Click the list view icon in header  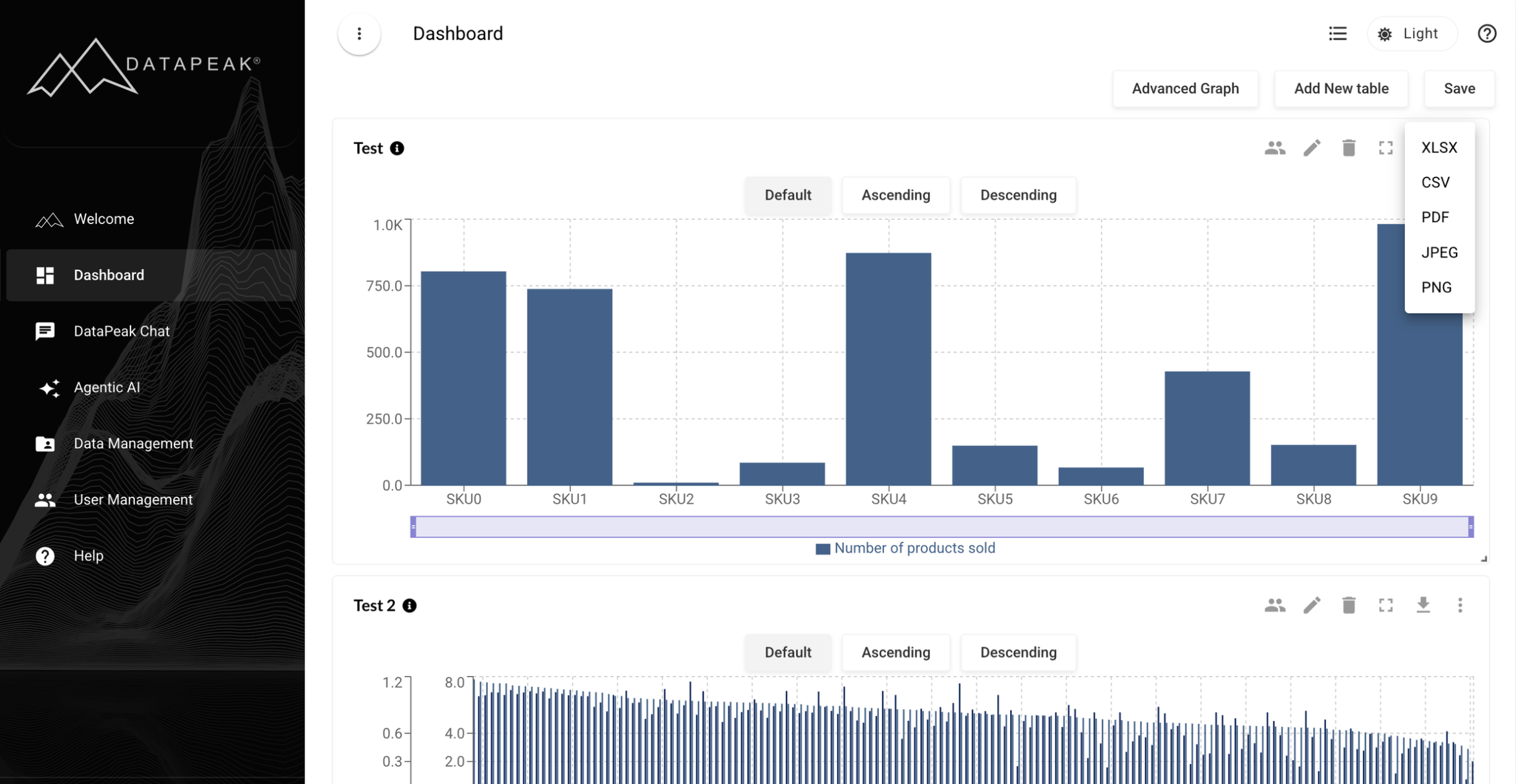click(x=1338, y=34)
